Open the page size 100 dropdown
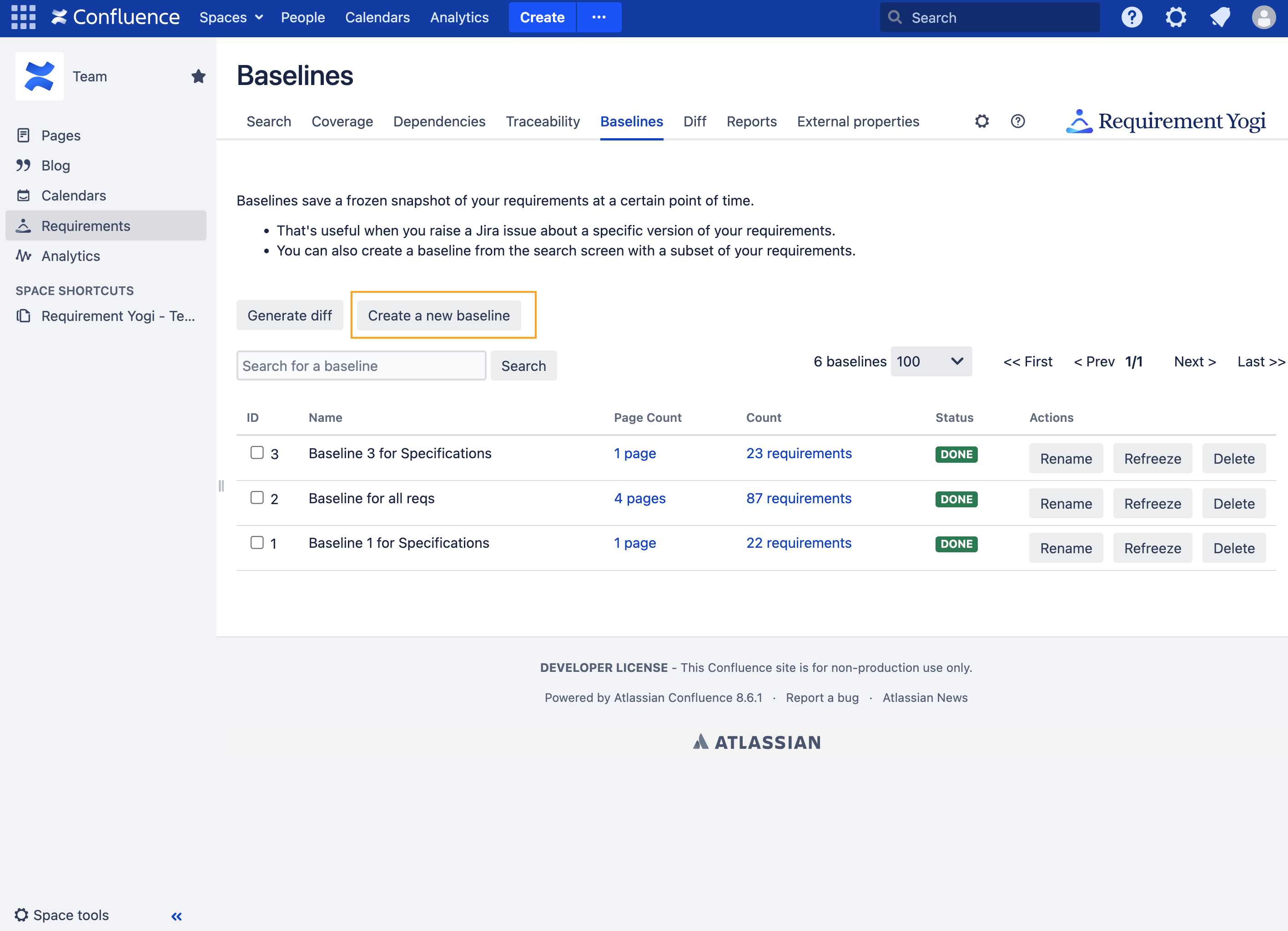The image size is (1288, 931). pyautogui.click(x=931, y=361)
